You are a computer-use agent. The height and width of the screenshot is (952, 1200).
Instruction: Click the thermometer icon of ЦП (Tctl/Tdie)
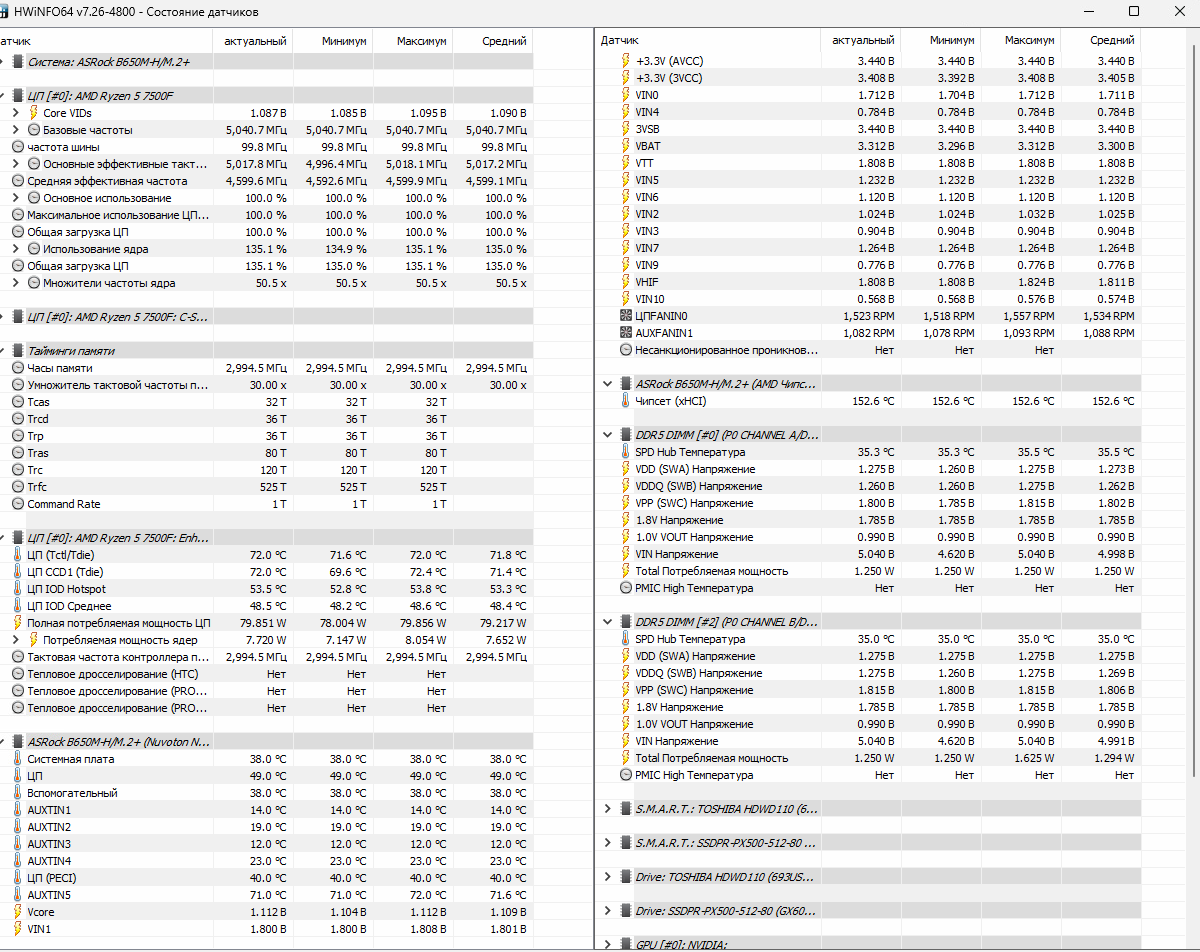(18, 555)
